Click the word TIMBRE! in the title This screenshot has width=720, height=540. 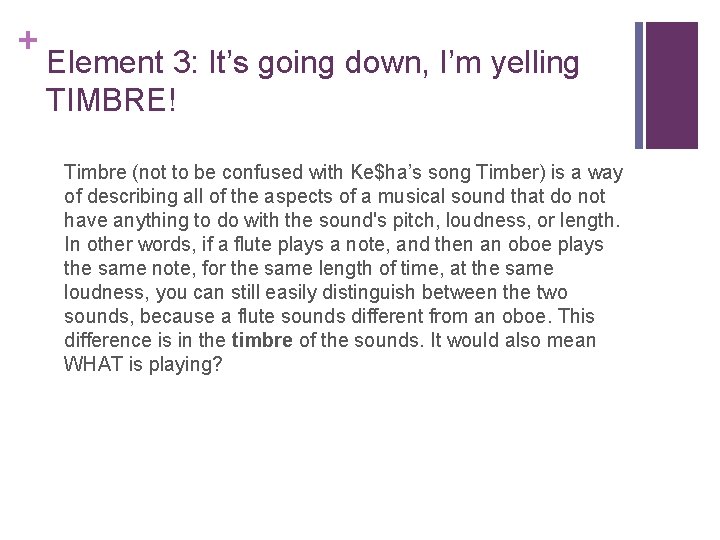111,100
